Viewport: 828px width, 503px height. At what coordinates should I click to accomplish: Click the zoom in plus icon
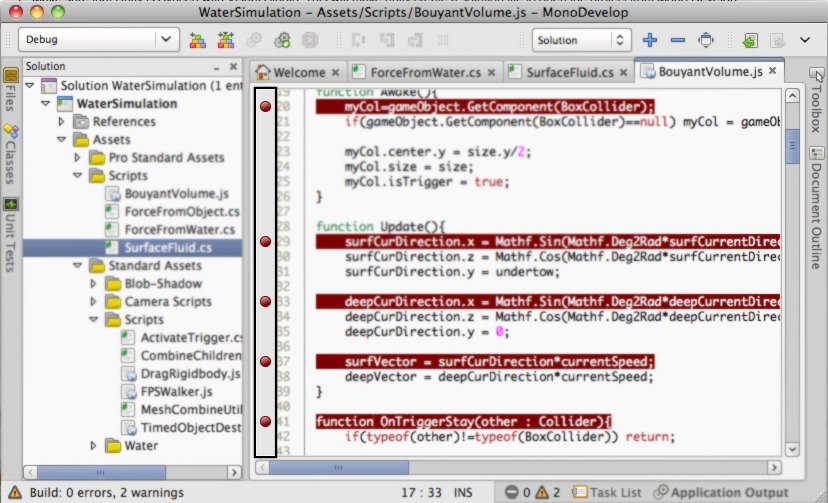pos(651,40)
